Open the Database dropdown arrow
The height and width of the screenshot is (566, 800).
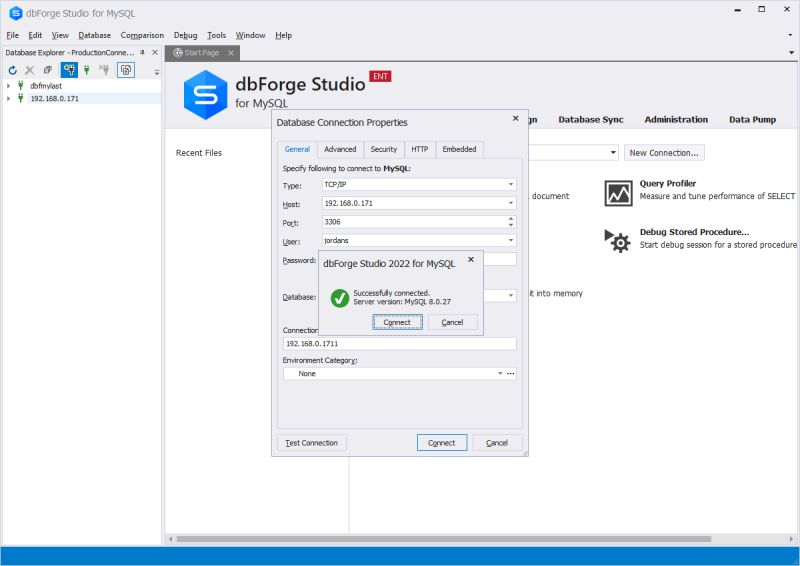(510, 296)
